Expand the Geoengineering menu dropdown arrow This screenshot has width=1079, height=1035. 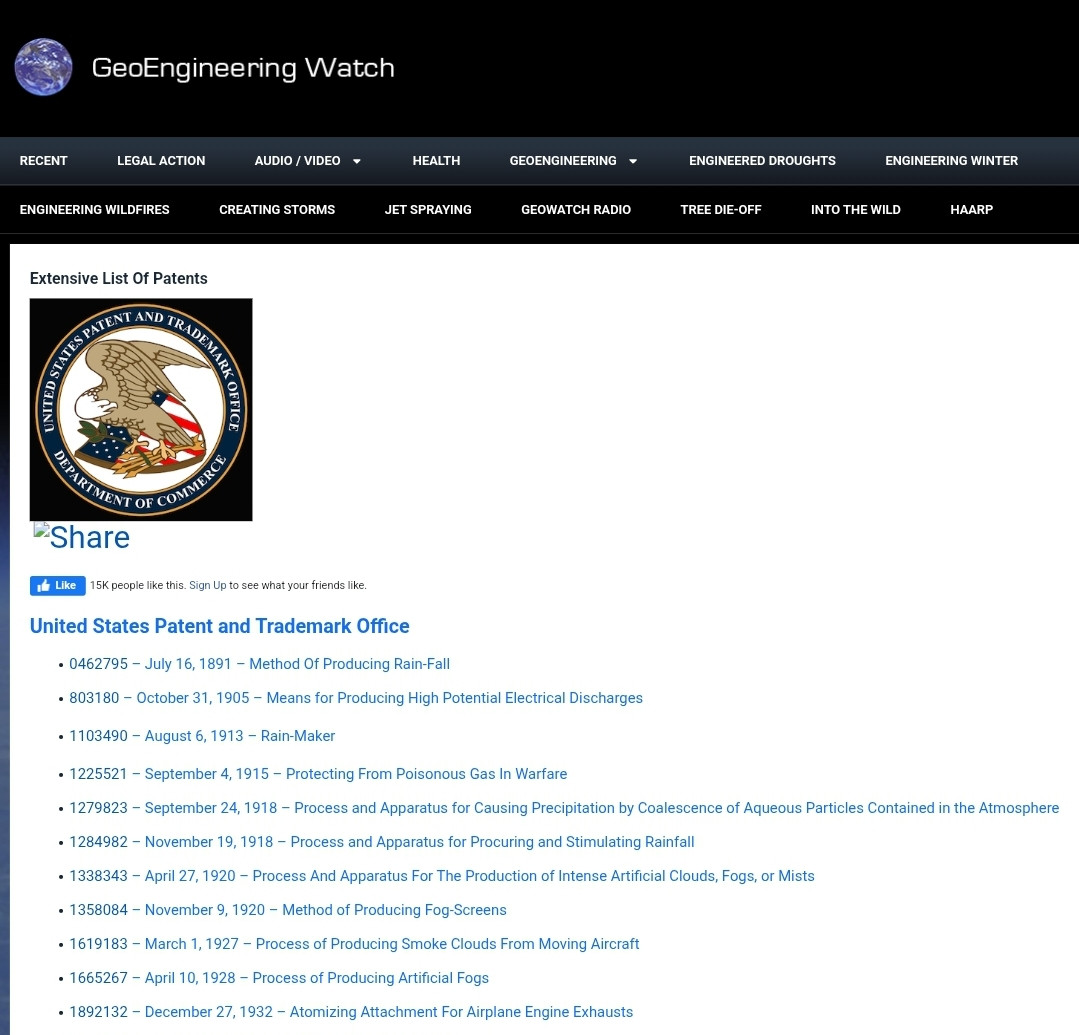(632, 161)
